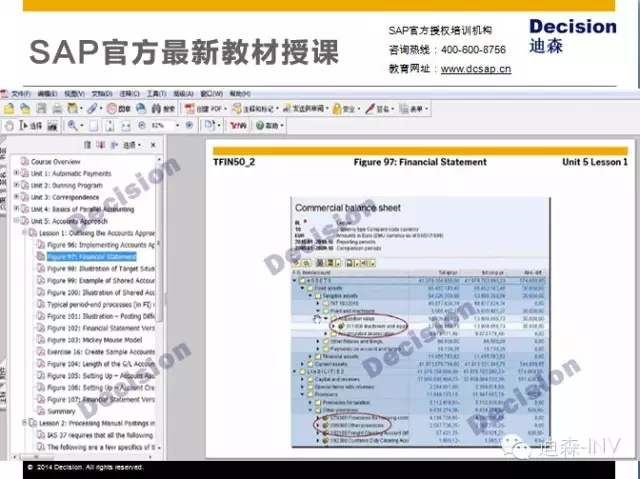The height and width of the screenshot is (479, 640).
Task: Open the 82% zoom level dropdown
Action: (178, 126)
